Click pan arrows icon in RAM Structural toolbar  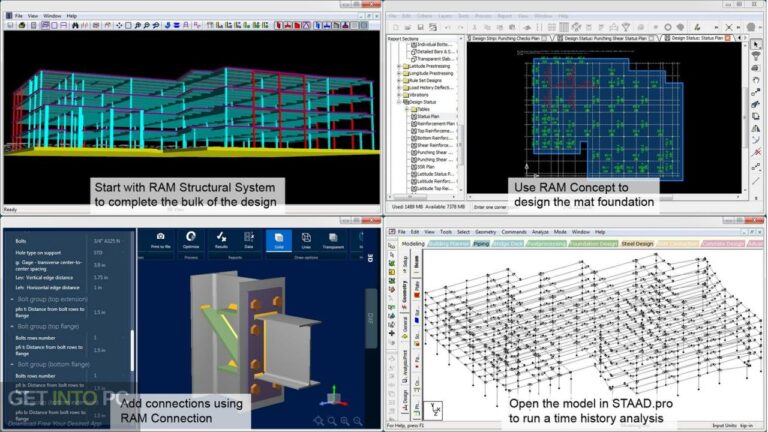(119, 25)
